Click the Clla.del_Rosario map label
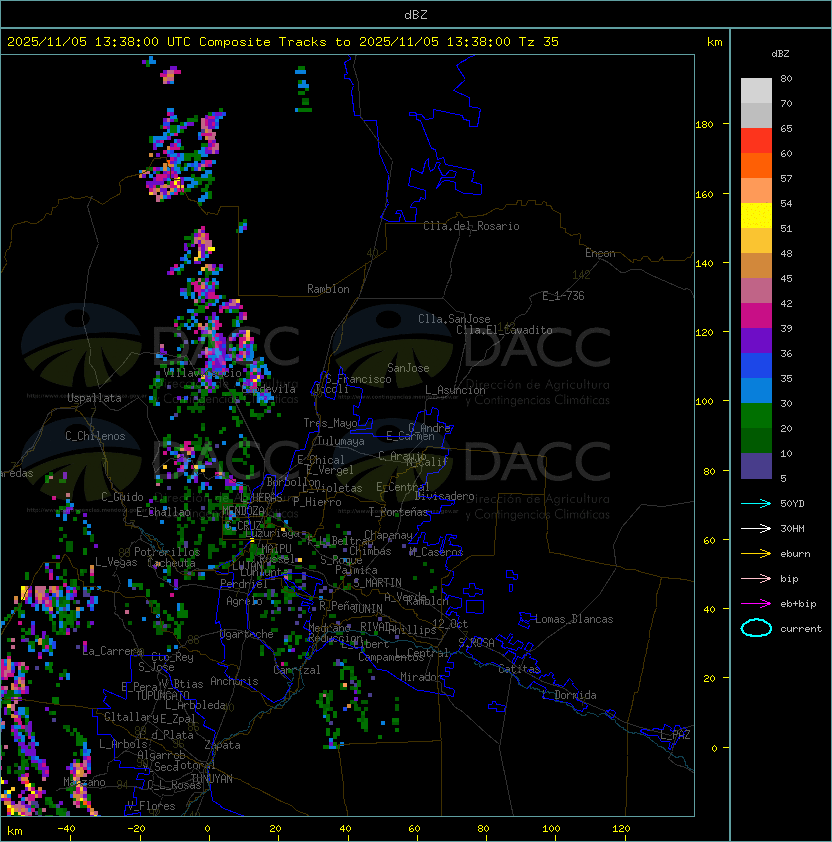Viewport: 832px width, 842px height. click(471, 226)
